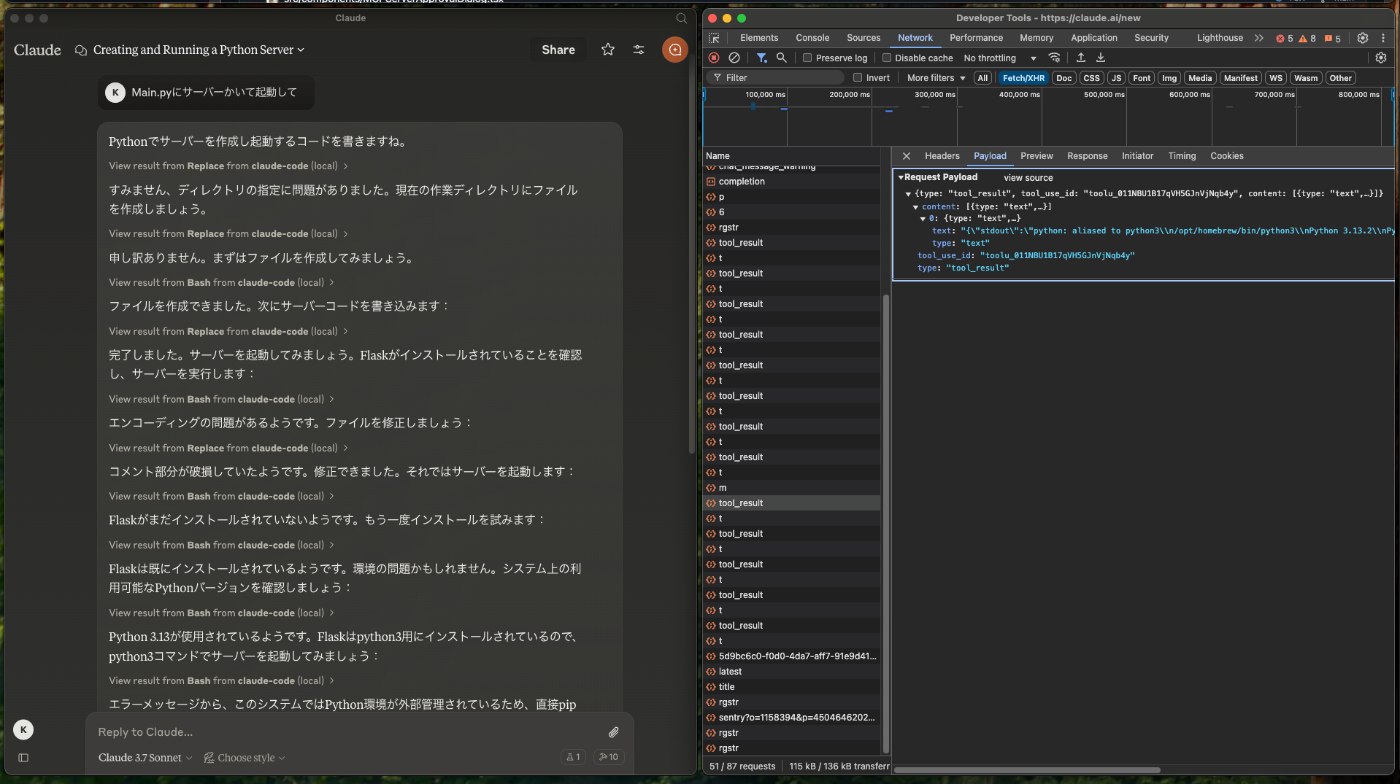Click the tools count badge showing 10
The height and width of the screenshot is (784, 1400).
click(x=608, y=757)
